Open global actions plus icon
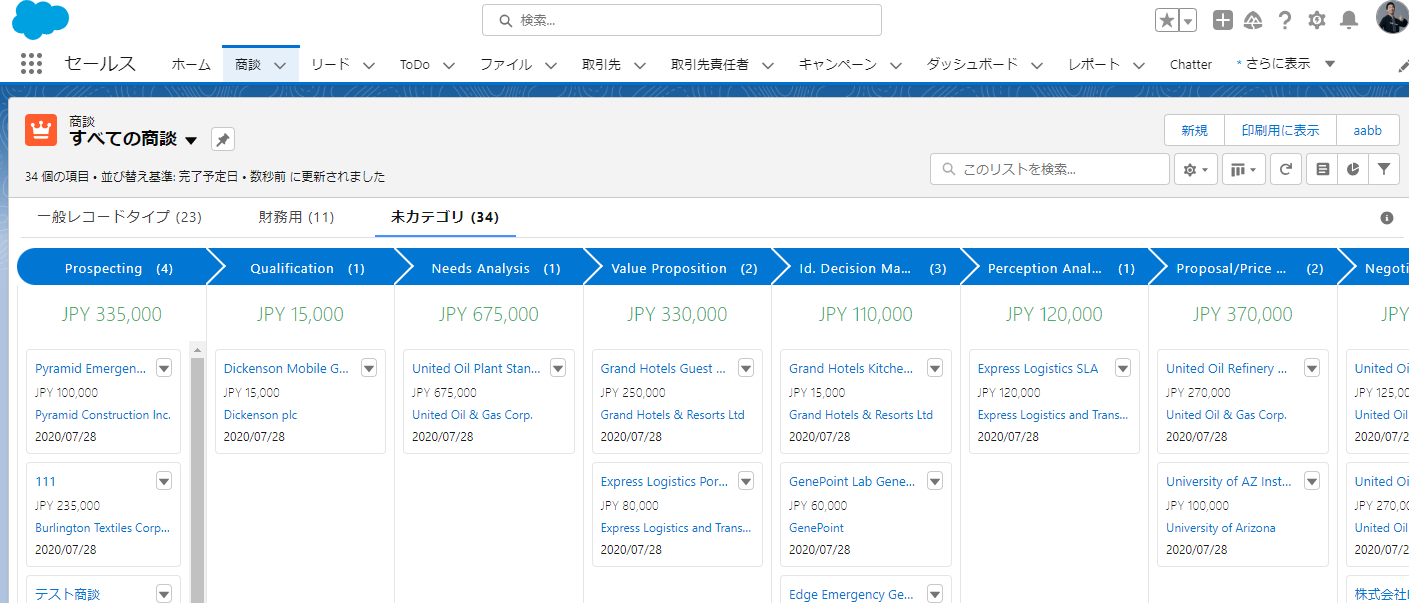Image resolution: width=1409 pixels, height=603 pixels. (1223, 20)
